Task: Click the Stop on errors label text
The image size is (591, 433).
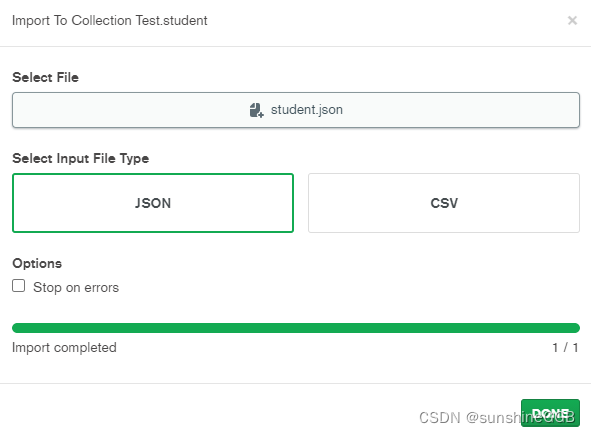Action: click(x=76, y=288)
